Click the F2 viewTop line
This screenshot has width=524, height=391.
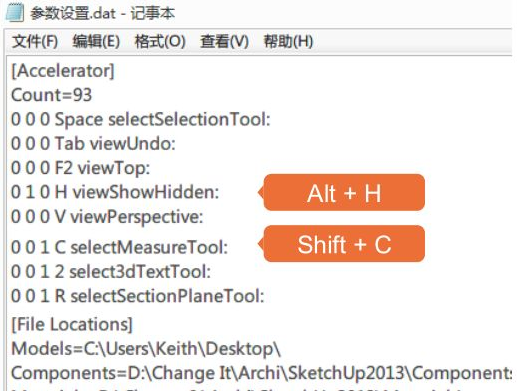[x=81, y=168]
